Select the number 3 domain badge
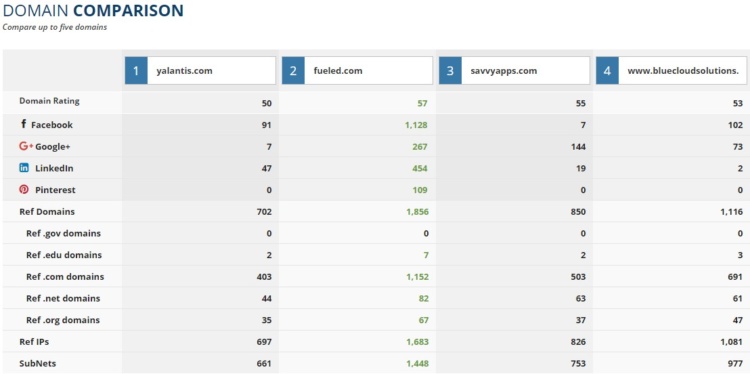This screenshot has width=750, height=374. tap(450, 71)
